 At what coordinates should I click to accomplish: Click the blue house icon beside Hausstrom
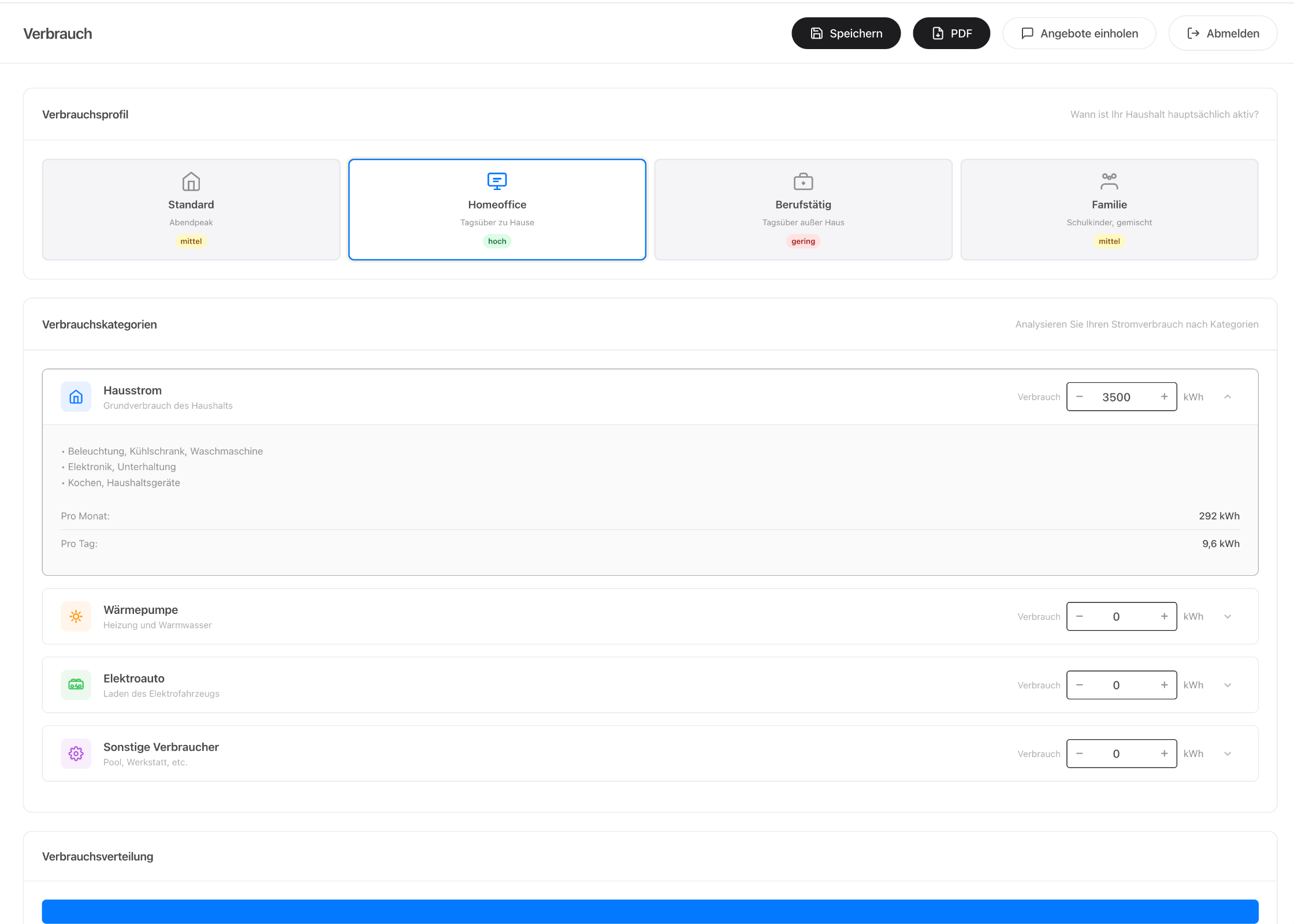point(76,397)
